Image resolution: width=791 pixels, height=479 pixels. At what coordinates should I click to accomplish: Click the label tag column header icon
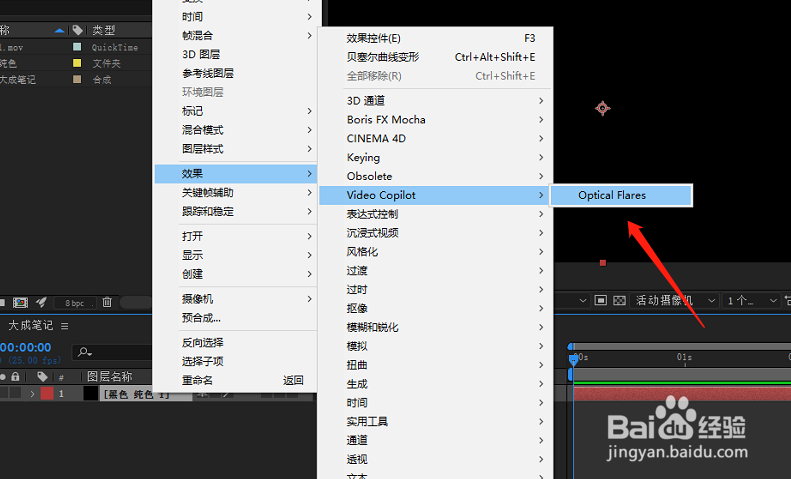point(42,377)
